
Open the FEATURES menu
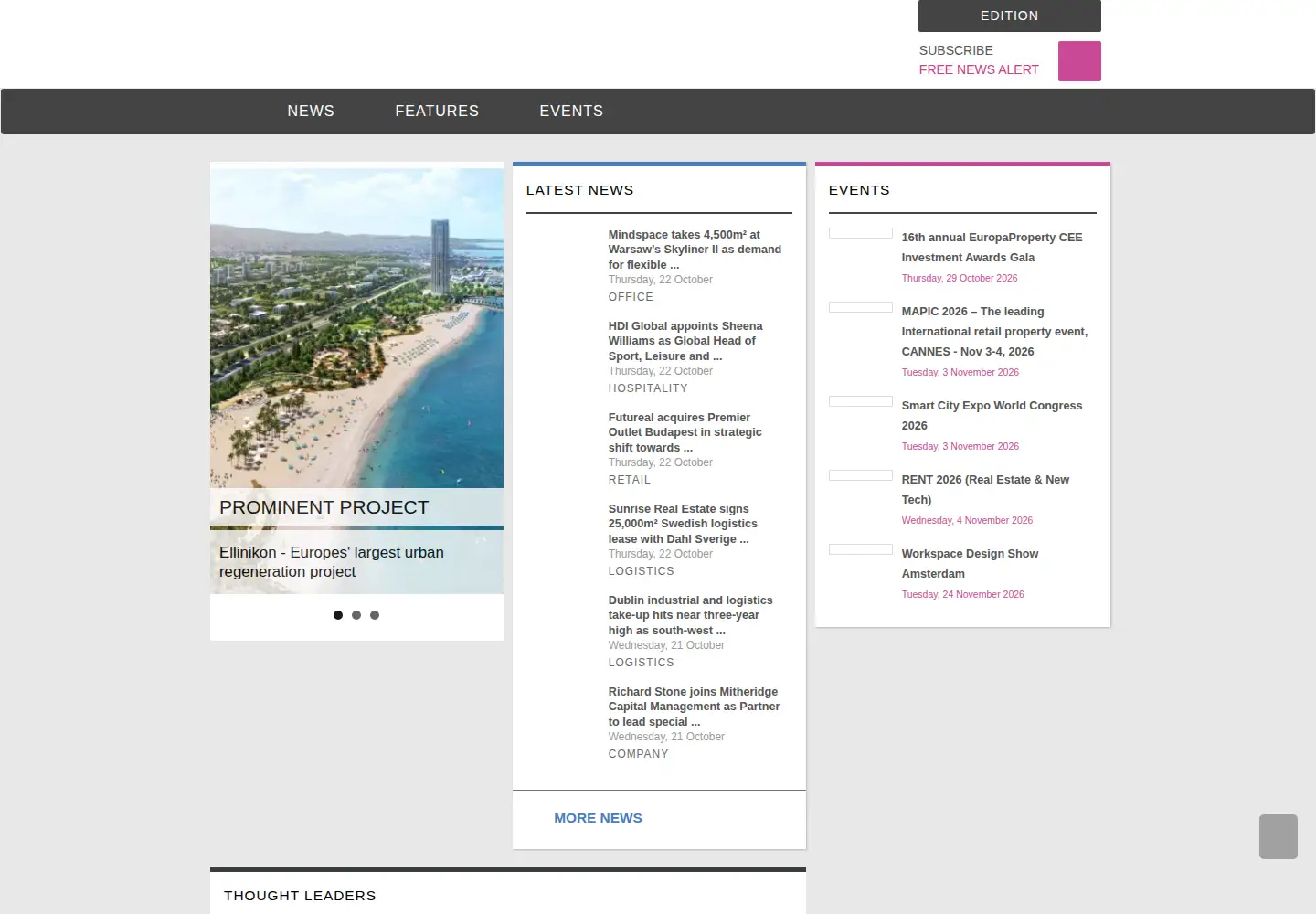(437, 111)
